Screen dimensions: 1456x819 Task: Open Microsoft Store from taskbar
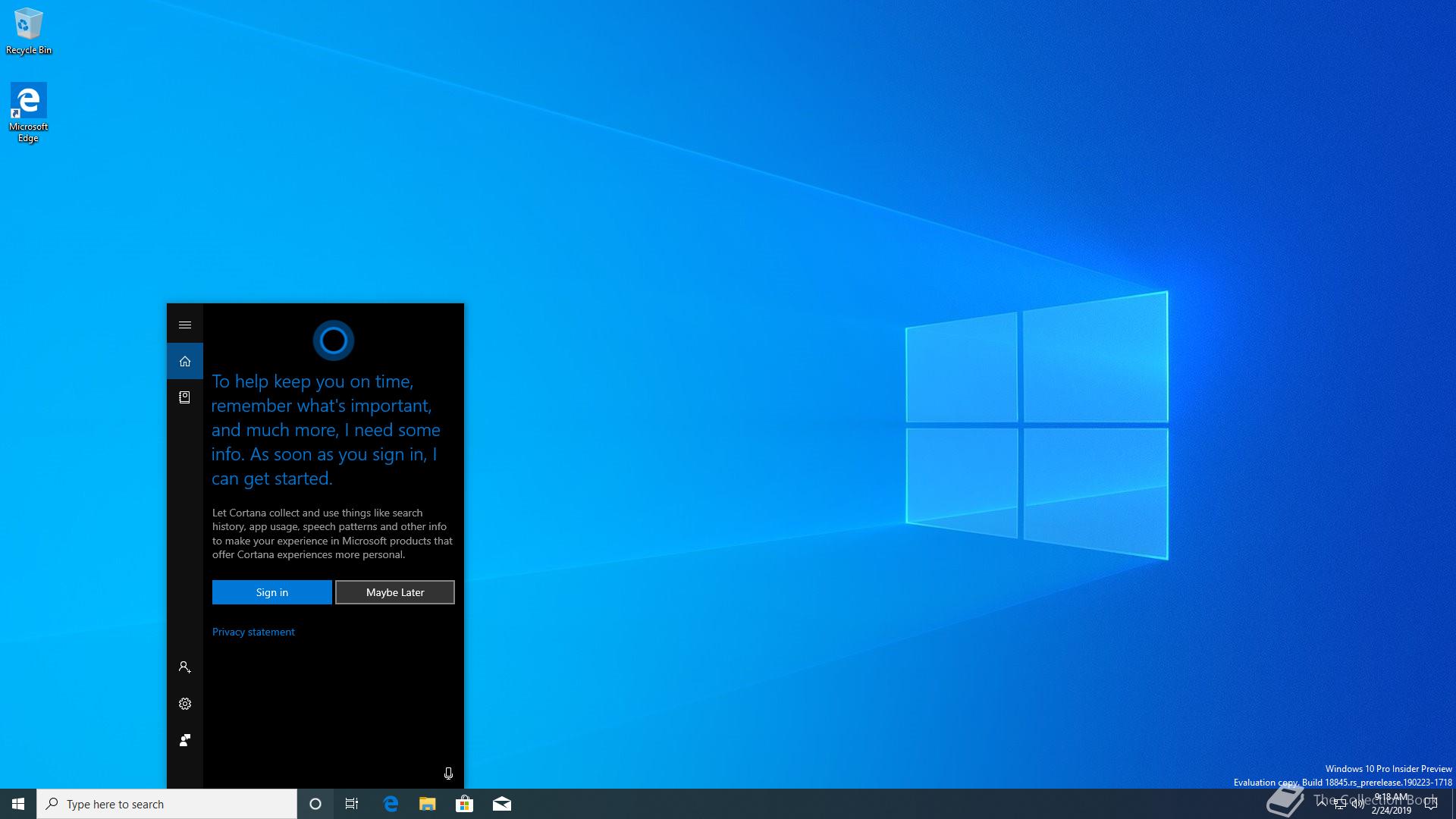point(464,804)
